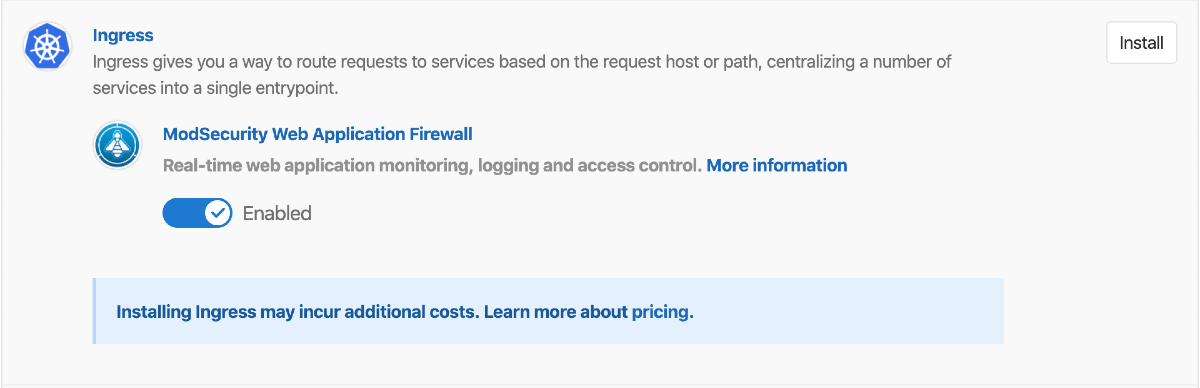Disable the ModSecurity Web Application Firewall toggle
This screenshot has height=388, width=1200.
pos(197,213)
